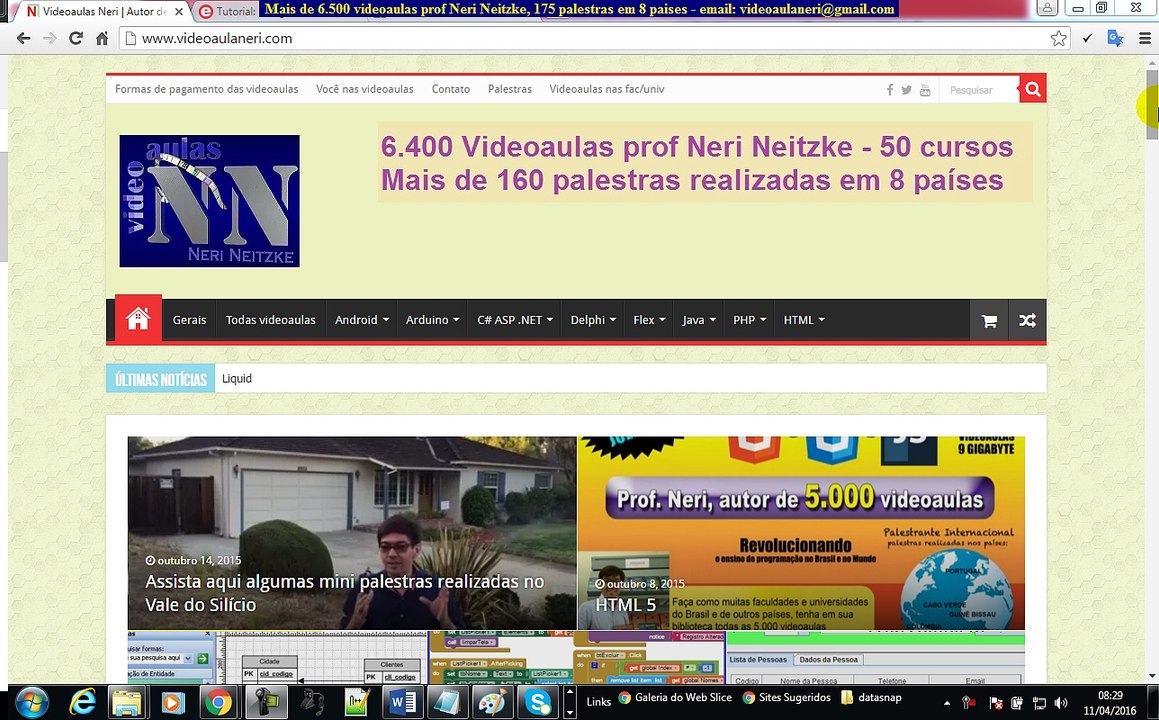
Task: Open the Chrome hamburger menu
Action: point(1145,38)
